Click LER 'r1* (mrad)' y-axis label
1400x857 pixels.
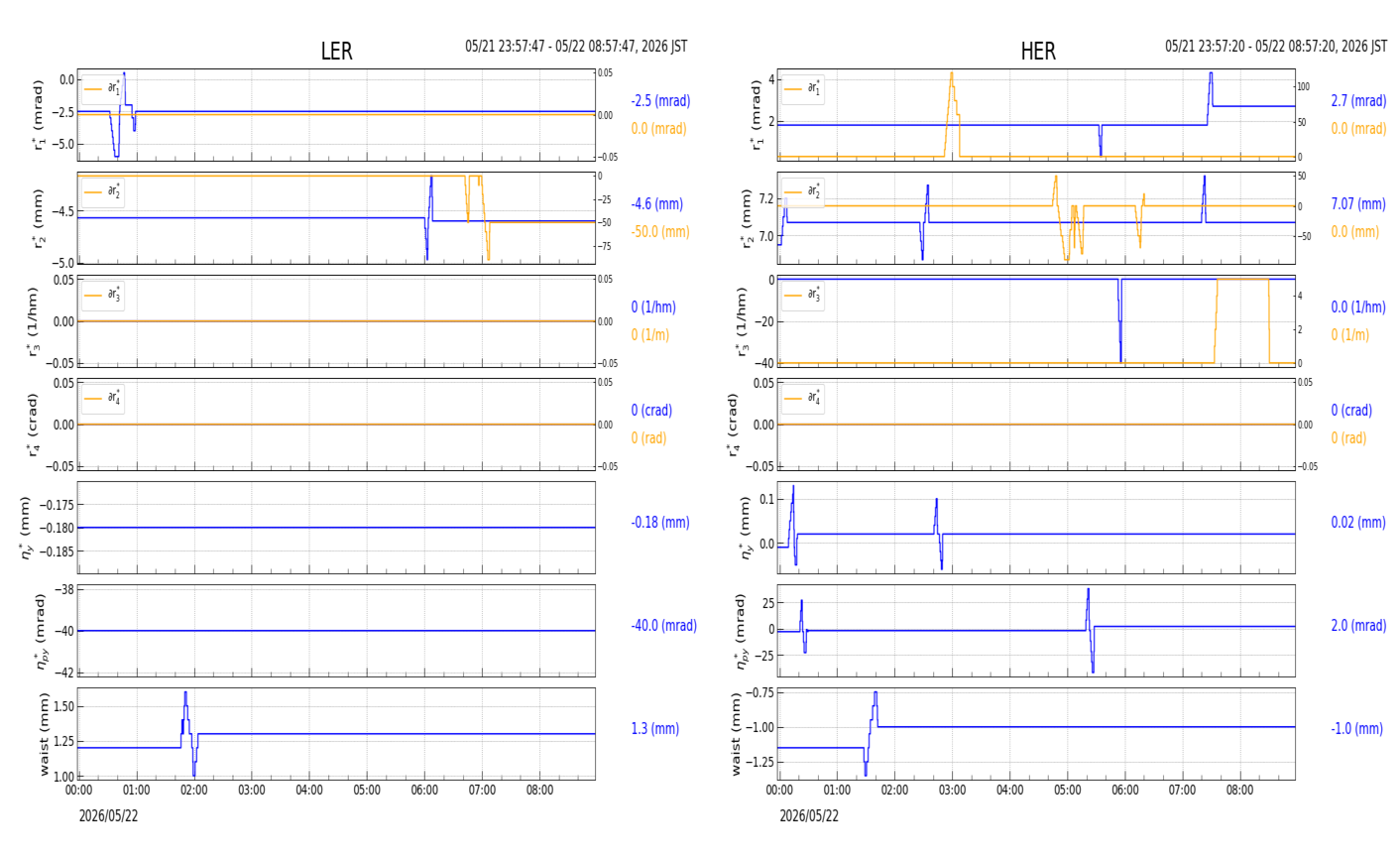point(39,115)
